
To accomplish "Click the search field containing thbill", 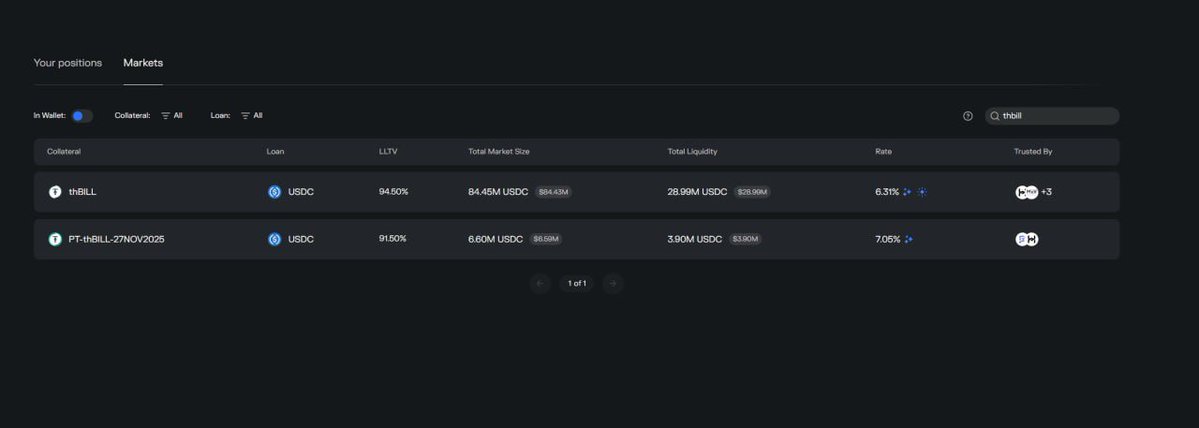I will pyautogui.click(x=1055, y=116).
